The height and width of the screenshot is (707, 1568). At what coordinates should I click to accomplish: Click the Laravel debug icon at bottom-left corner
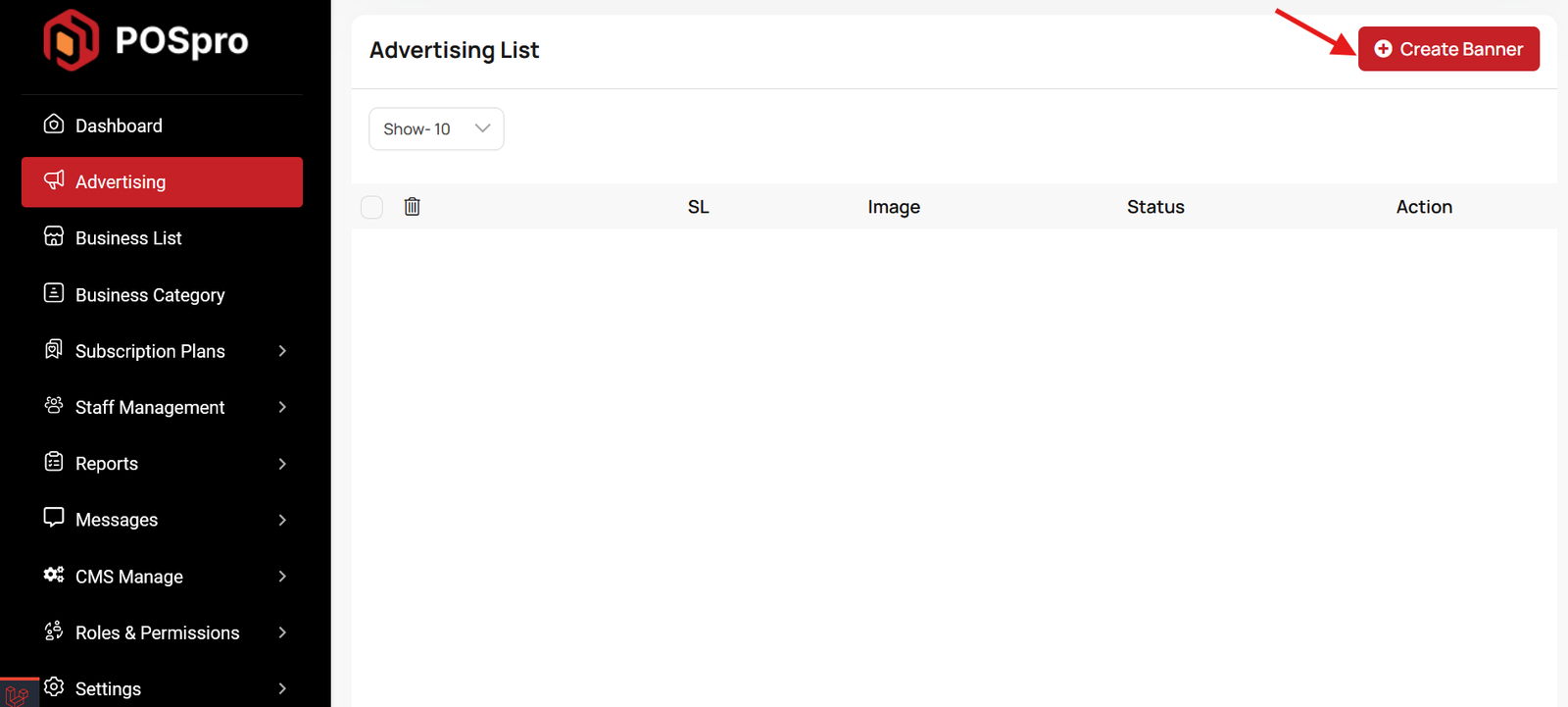point(18,694)
